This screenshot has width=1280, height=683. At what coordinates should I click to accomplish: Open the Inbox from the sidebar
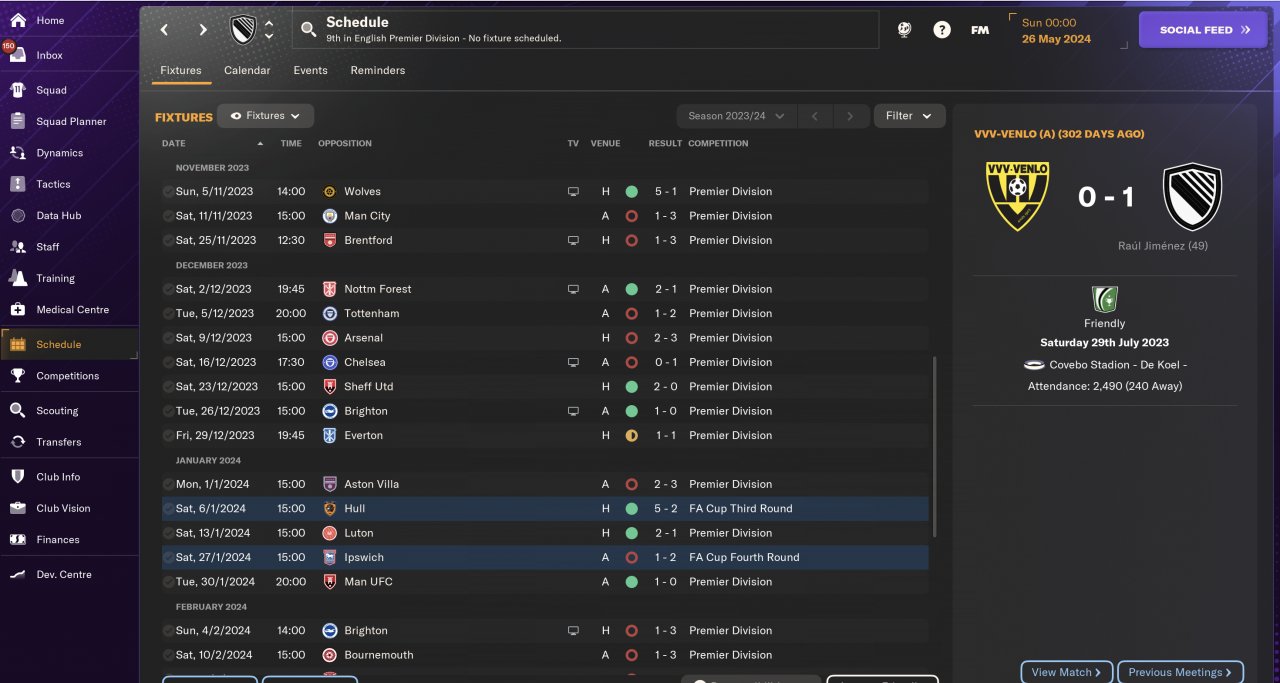[x=49, y=56]
